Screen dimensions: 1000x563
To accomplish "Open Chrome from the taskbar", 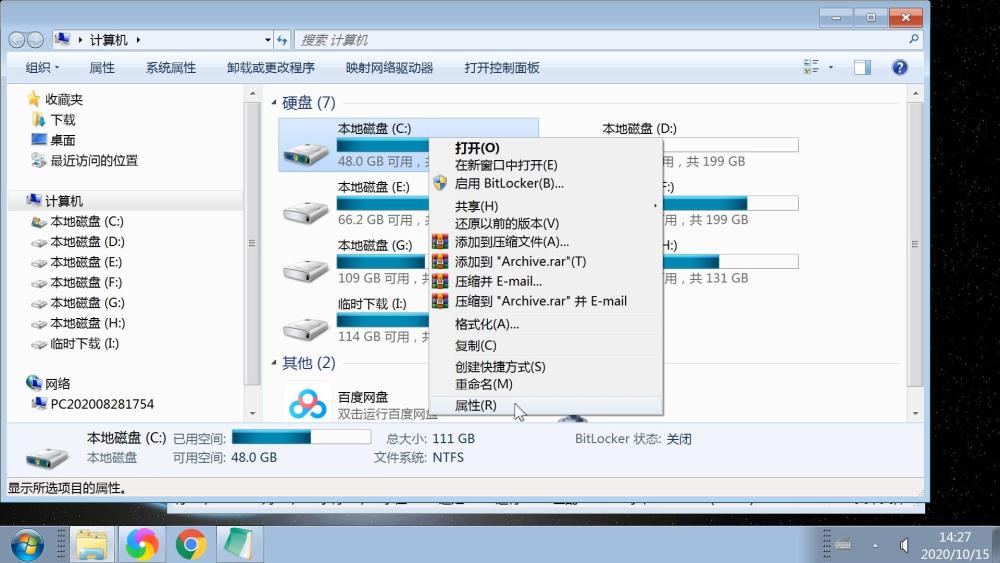I will [191, 544].
